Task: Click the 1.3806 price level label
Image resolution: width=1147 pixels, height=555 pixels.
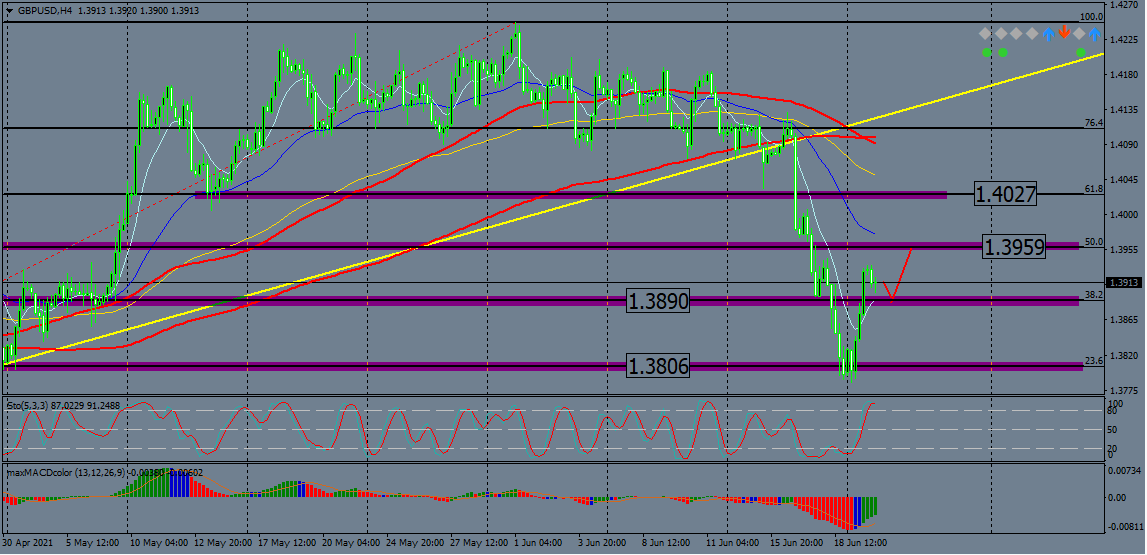Action: pyautogui.click(x=658, y=366)
